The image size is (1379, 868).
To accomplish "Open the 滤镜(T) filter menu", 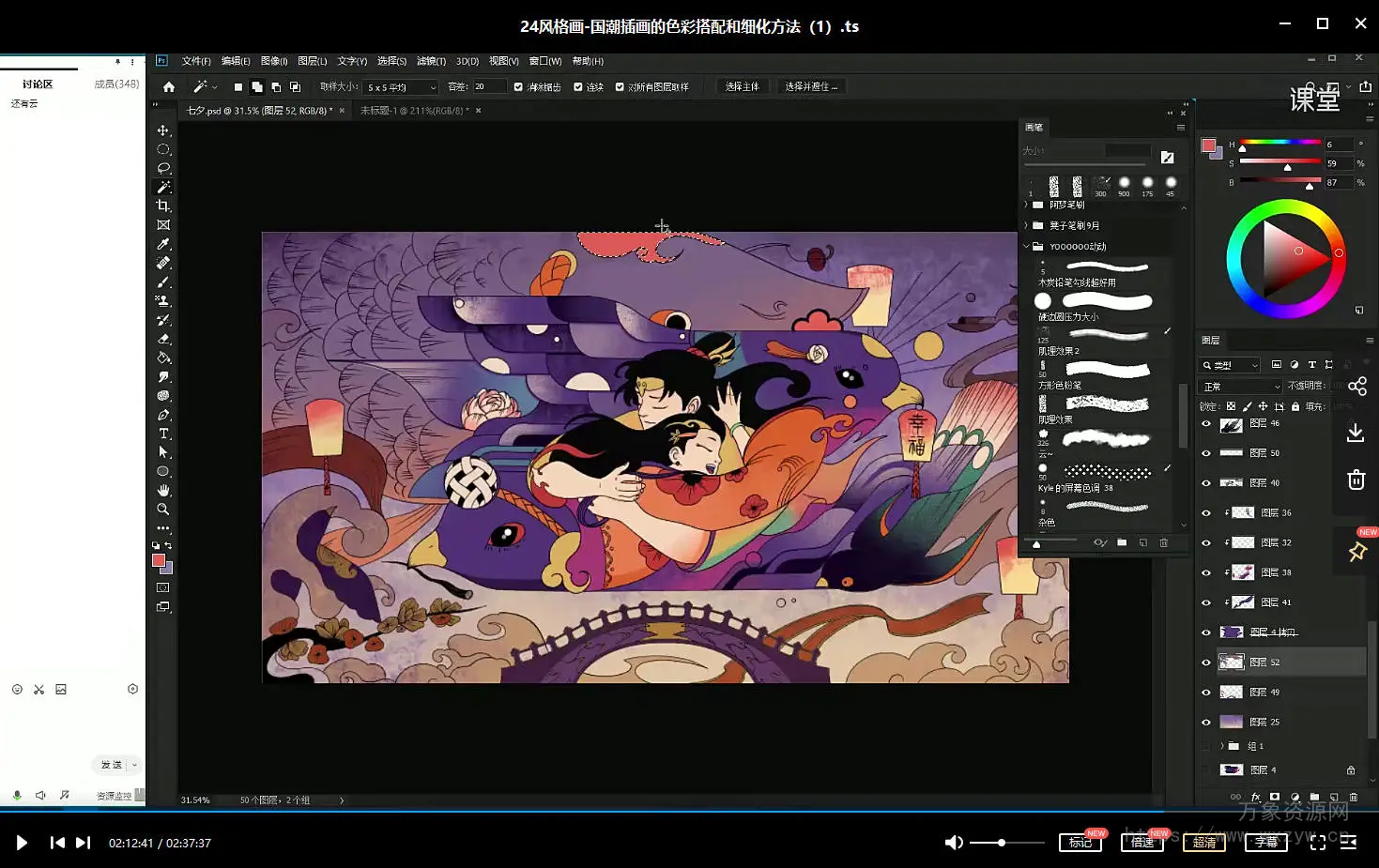I will (x=431, y=61).
